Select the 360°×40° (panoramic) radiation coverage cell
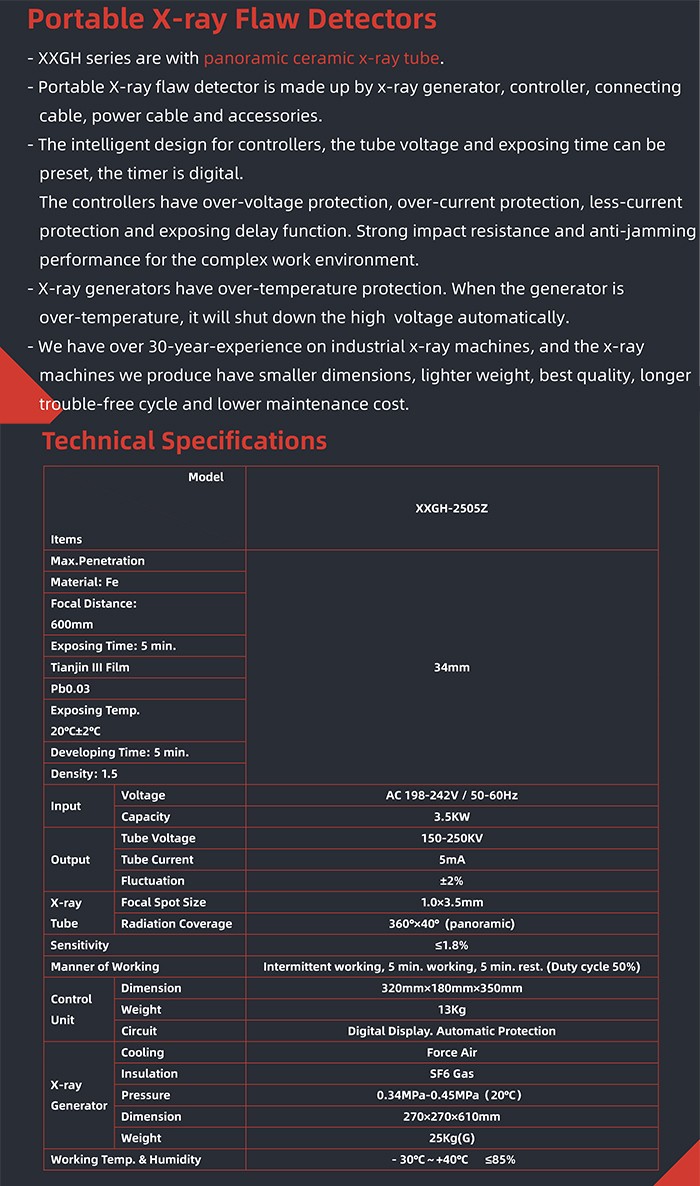Screen dimensions: 700x1186 [452, 924]
